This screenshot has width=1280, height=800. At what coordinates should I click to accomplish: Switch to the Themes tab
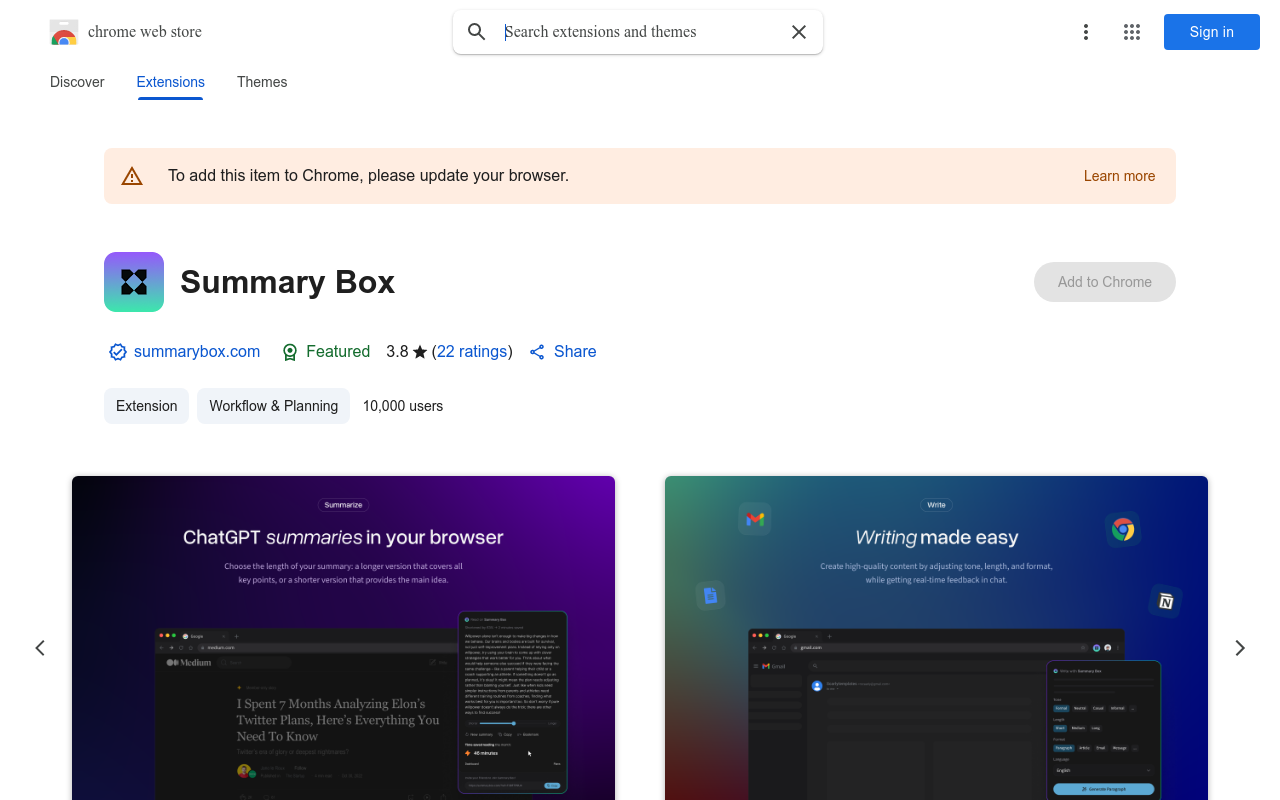coord(262,82)
